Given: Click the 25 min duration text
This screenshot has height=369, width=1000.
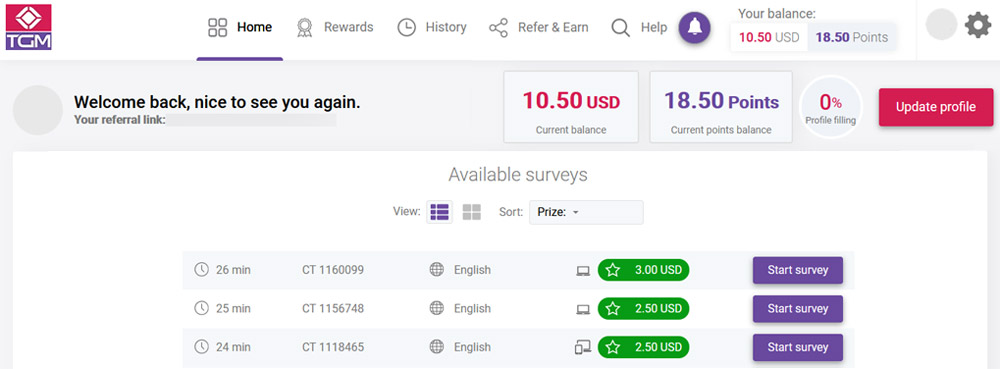Looking at the screenshot, I should (233, 308).
